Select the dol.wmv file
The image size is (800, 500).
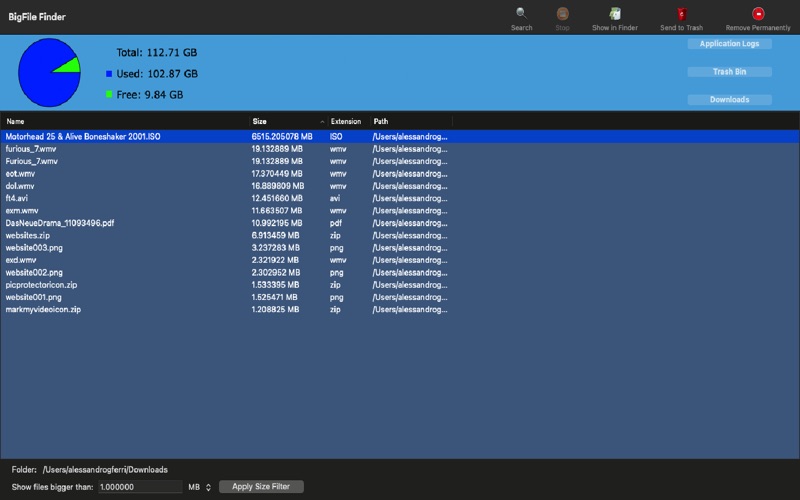pyautogui.click(x=400, y=186)
